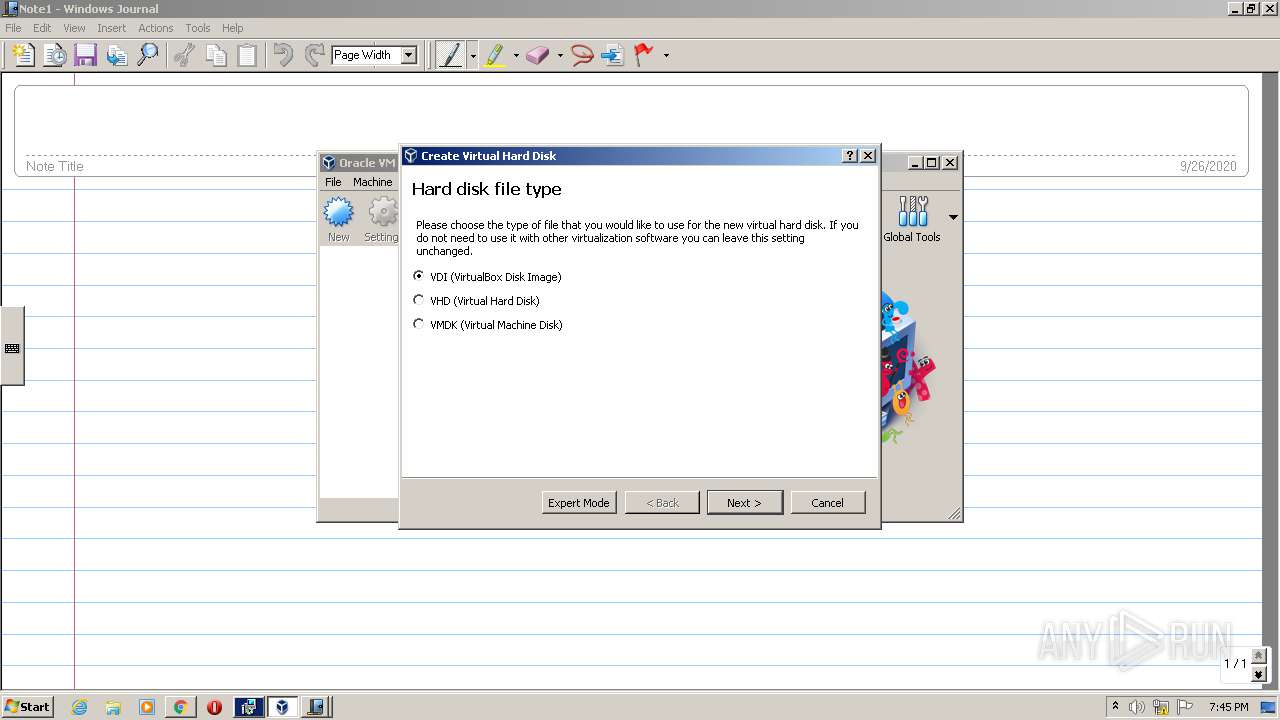Open the Journal Help menu
1280x720 pixels.
pos(232,28)
